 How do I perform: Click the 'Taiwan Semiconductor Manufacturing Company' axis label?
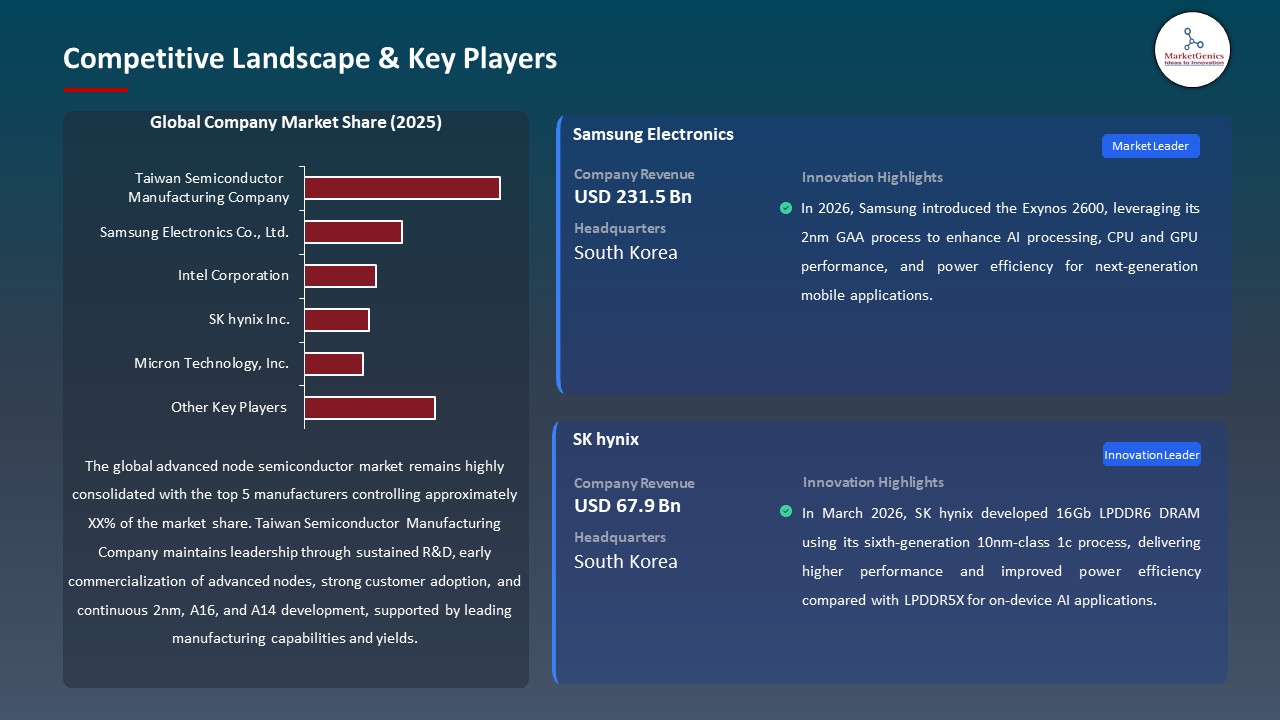click(x=209, y=188)
